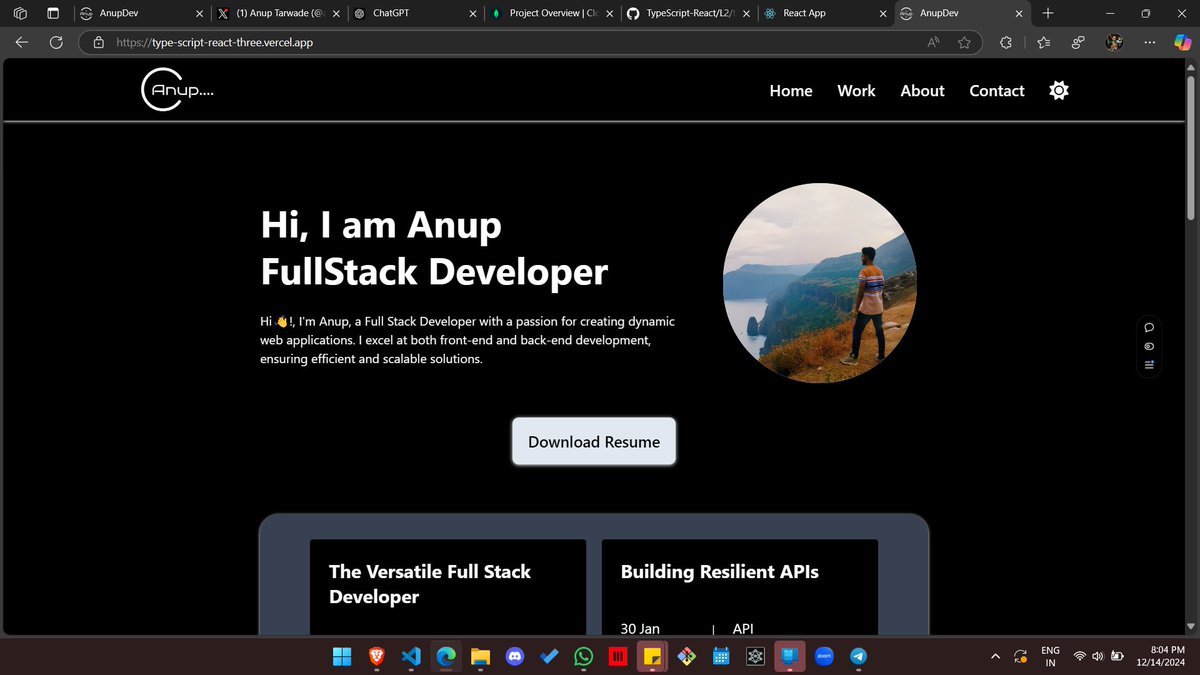Open the browser Extensions puzzle icon
This screenshot has width=1200, height=675.
[1006, 43]
